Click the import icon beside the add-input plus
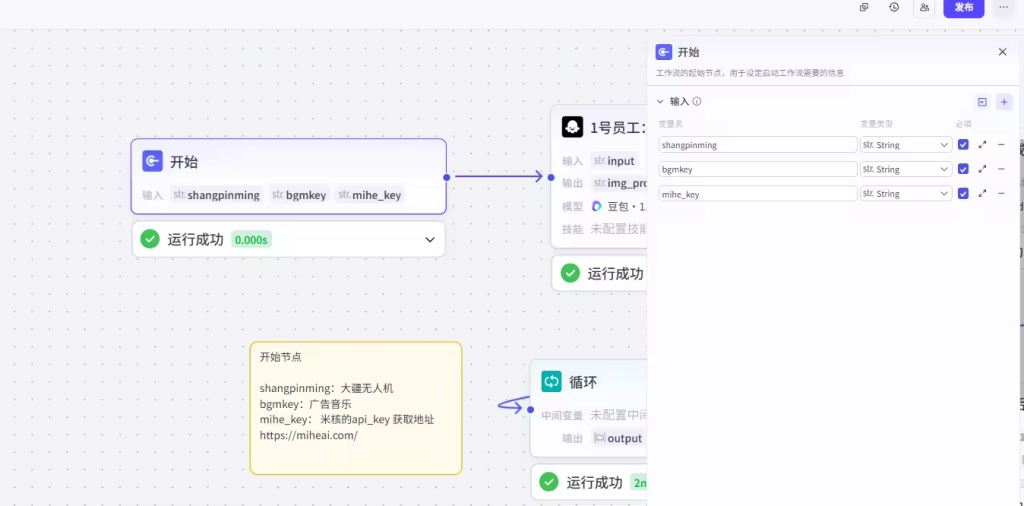The width and height of the screenshot is (1024, 506). pos(982,102)
